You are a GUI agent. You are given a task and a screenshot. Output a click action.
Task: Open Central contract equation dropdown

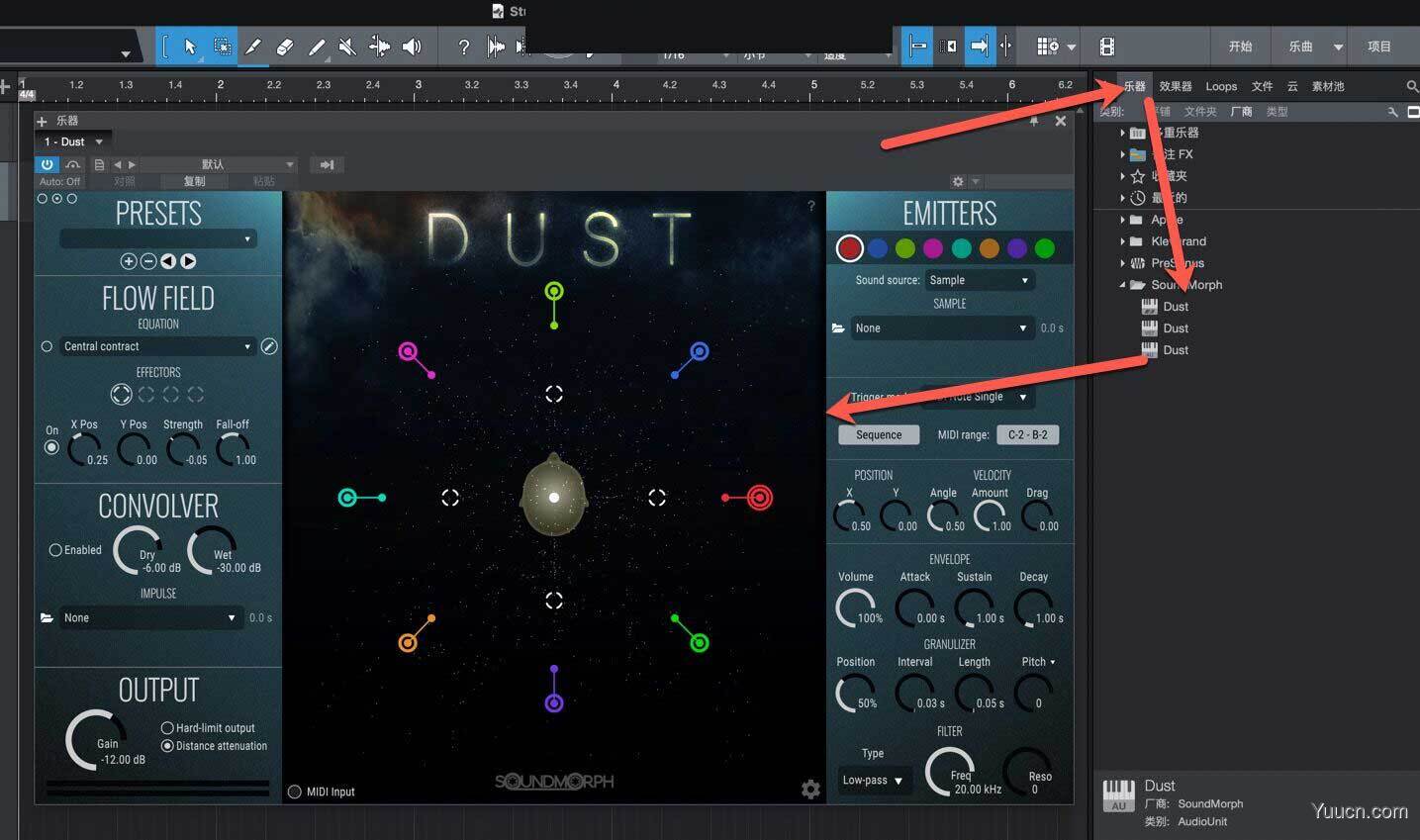click(157, 346)
